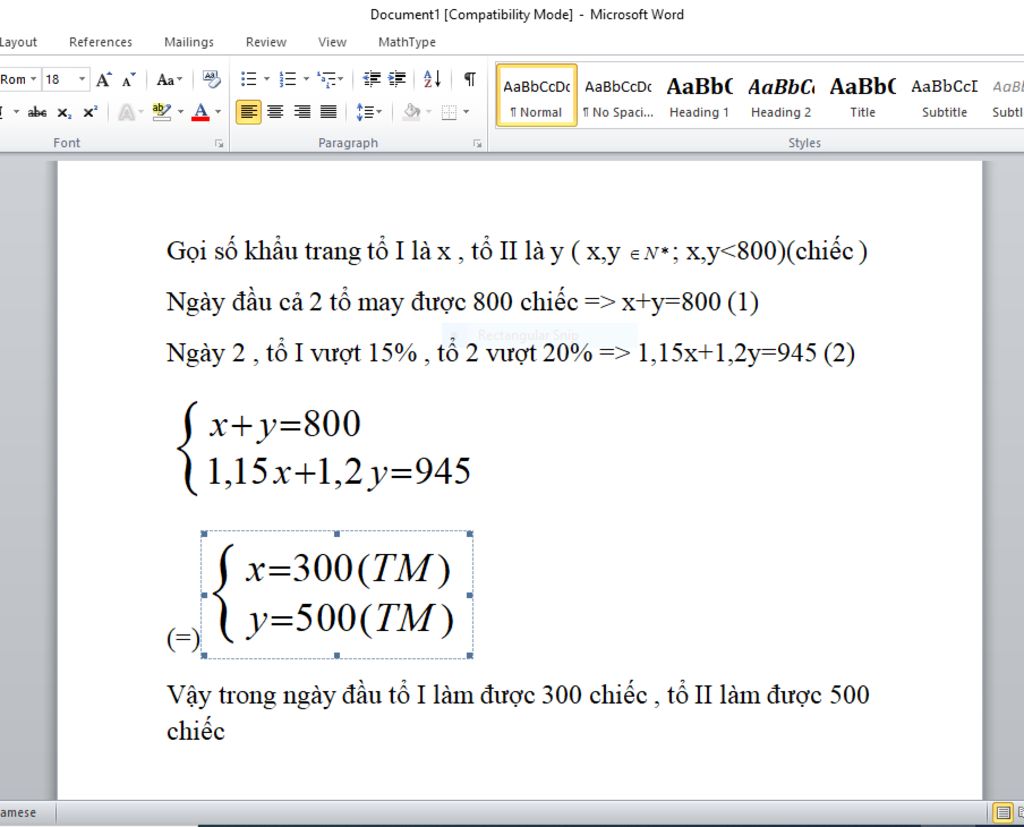Click the multilevel list icon
This screenshot has width=1024, height=827.
(x=326, y=79)
